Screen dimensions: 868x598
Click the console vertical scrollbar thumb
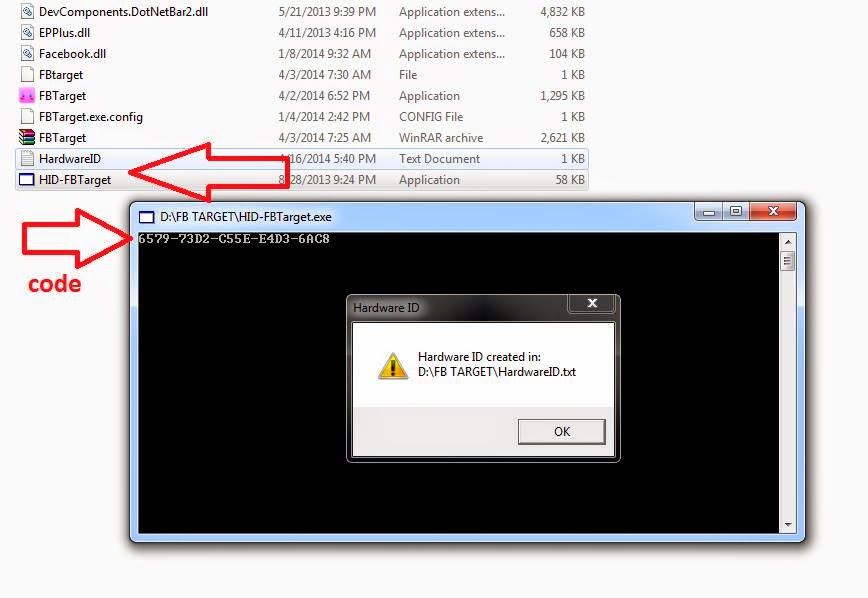pos(788,261)
